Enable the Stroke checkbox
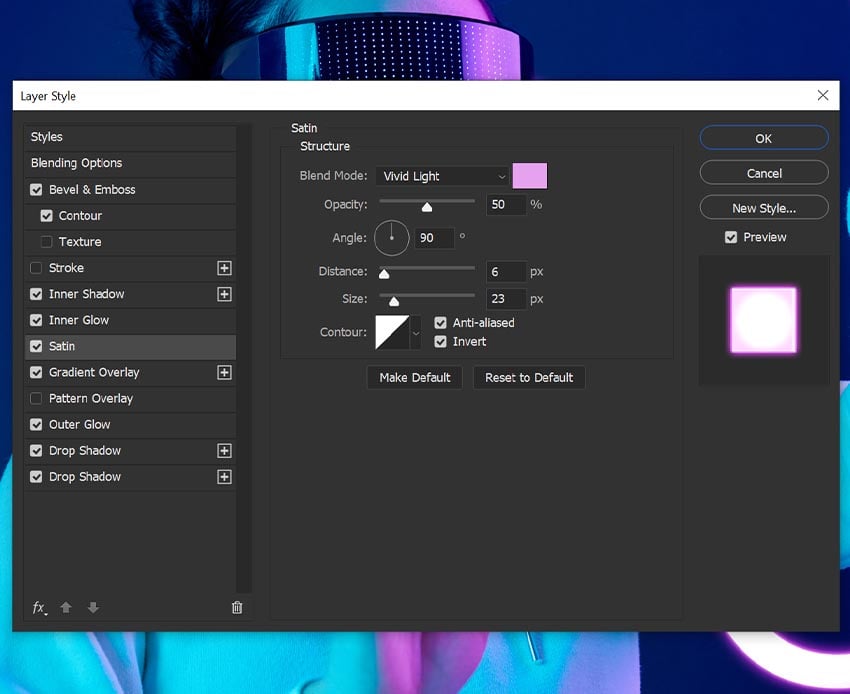The height and width of the screenshot is (694, 850). pos(36,268)
